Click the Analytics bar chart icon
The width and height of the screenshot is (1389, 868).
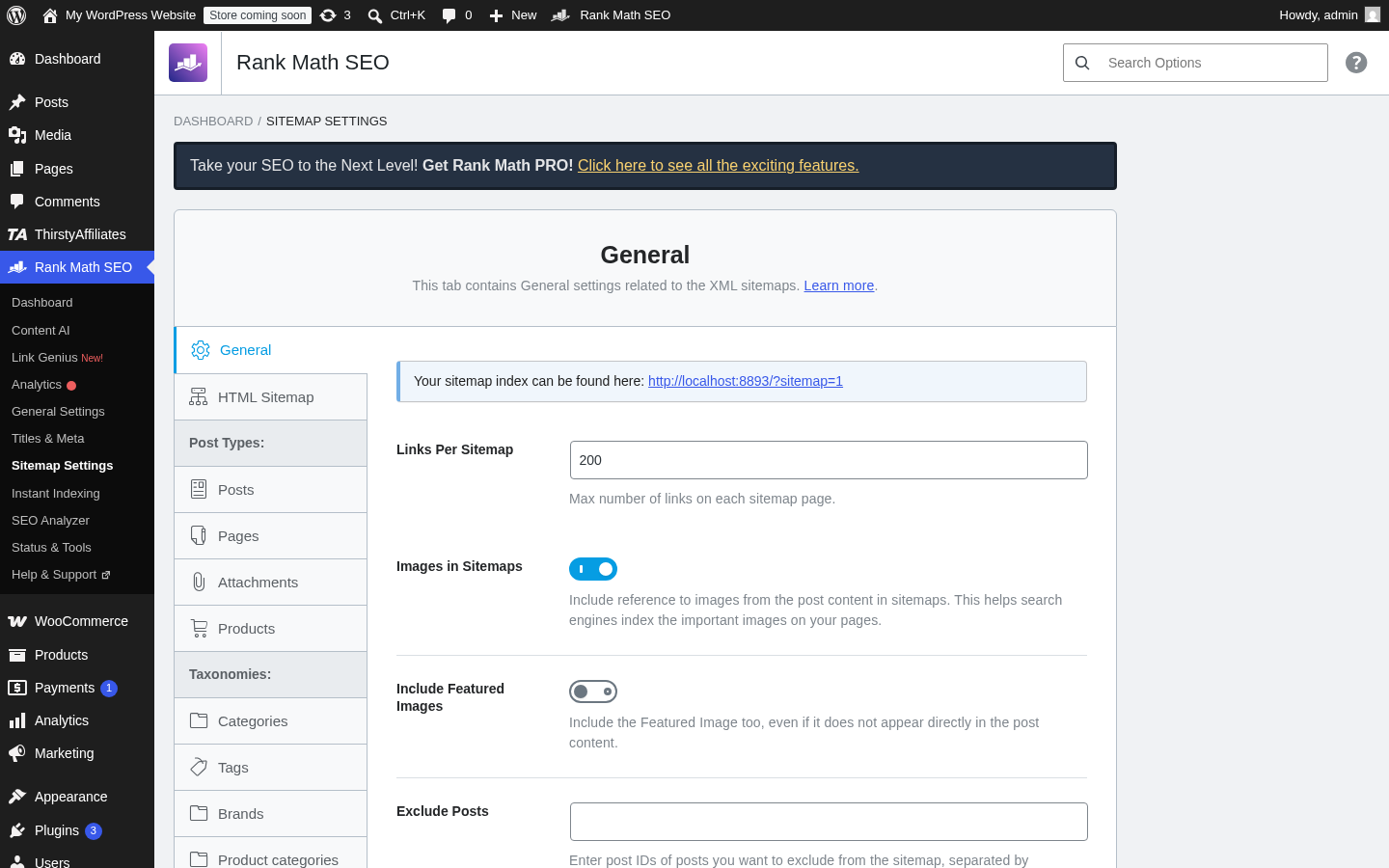17,720
